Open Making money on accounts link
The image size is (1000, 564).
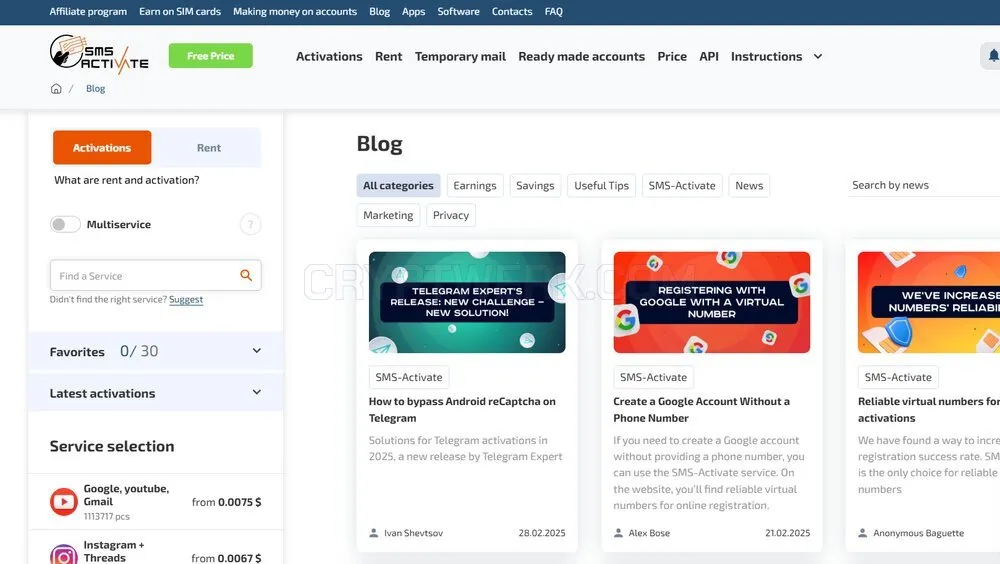click(x=295, y=11)
